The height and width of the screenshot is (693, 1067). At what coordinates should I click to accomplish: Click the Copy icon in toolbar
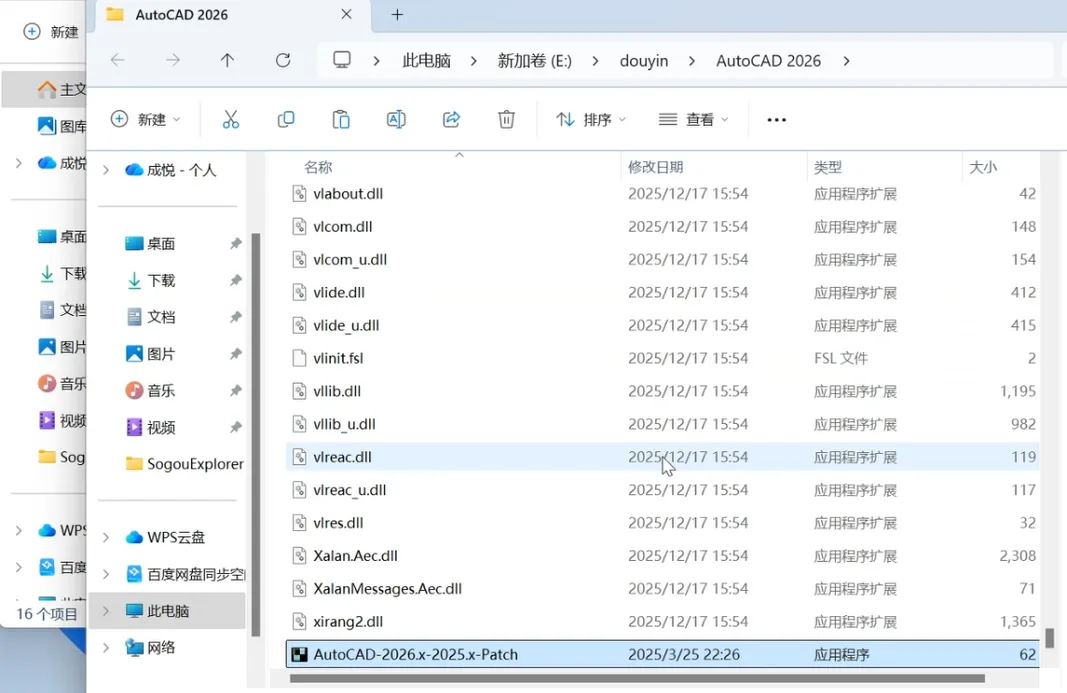tap(286, 120)
